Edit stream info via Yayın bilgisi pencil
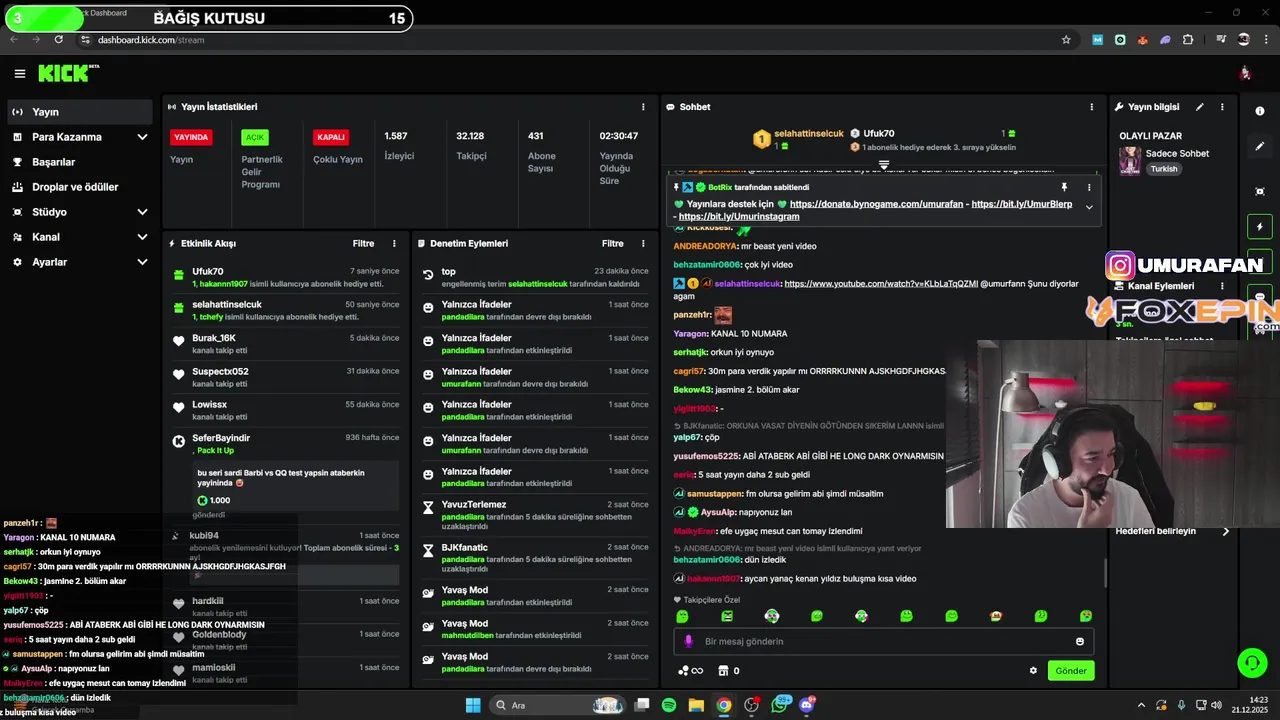The width and height of the screenshot is (1280, 720). point(1200,107)
